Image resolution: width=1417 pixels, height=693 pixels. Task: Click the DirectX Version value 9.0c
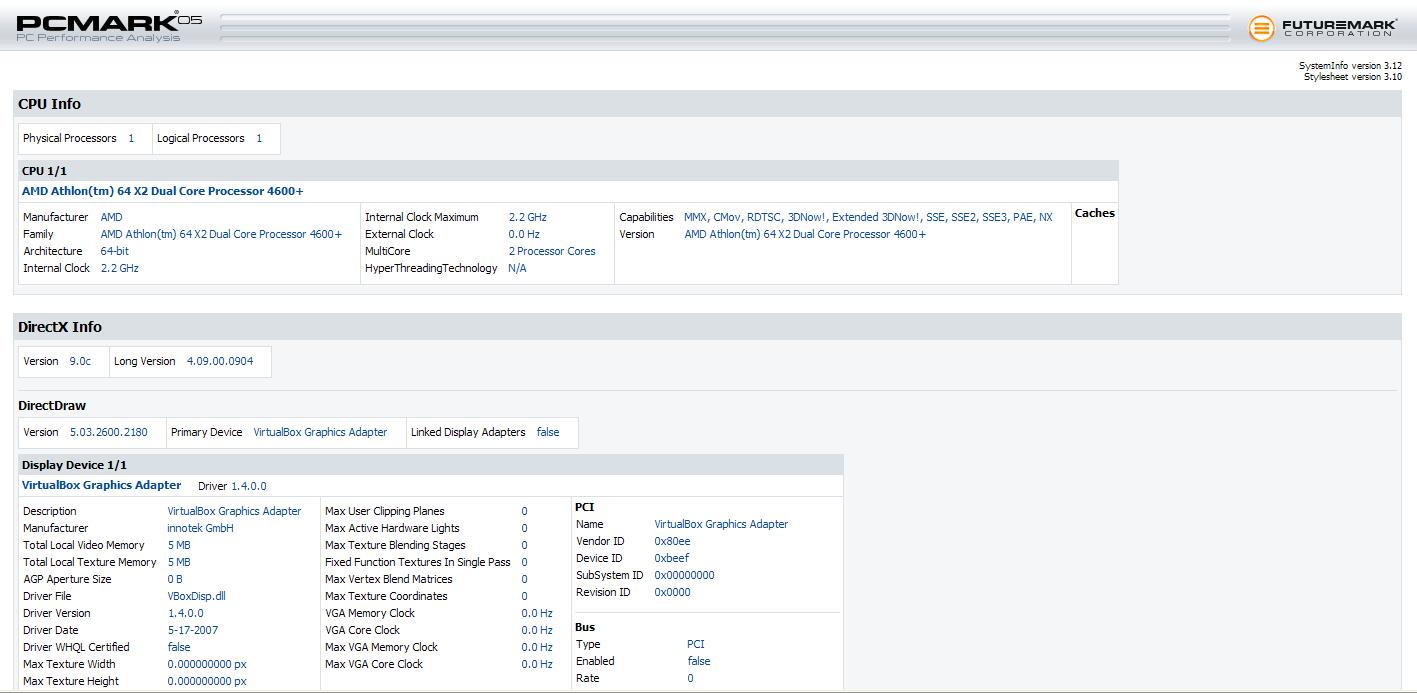(x=80, y=361)
